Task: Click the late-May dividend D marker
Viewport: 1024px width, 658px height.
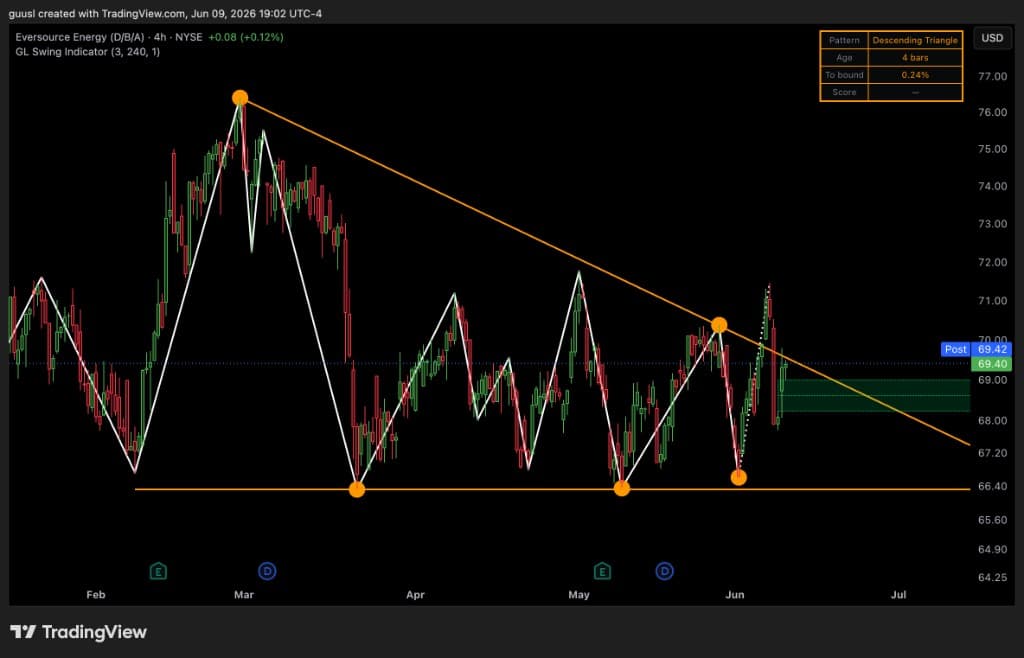Action: point(664,571)
